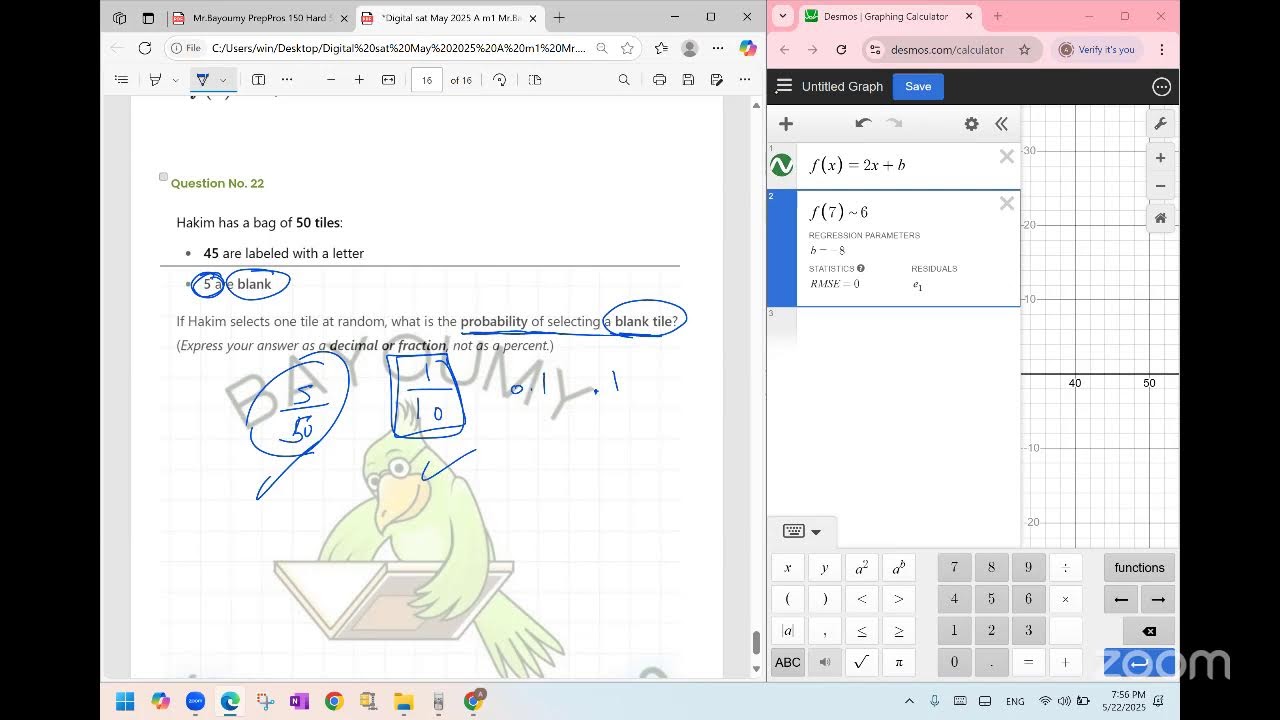Tap the square root key
This screenshot has height=720, width=1280.
tap(861, 662)
